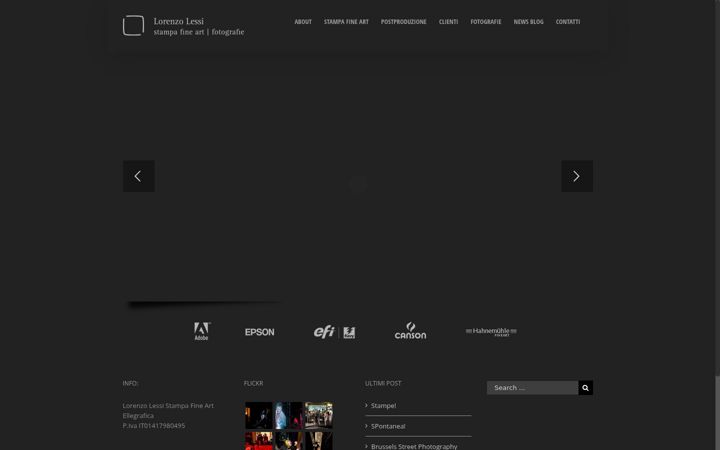Open the SPontanea! post link

(388, 426)
